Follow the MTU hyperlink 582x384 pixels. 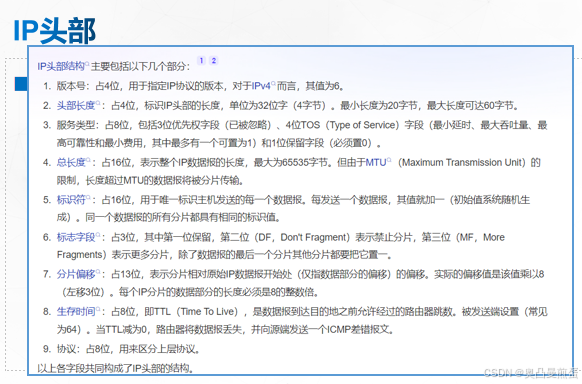coord(376,163)
